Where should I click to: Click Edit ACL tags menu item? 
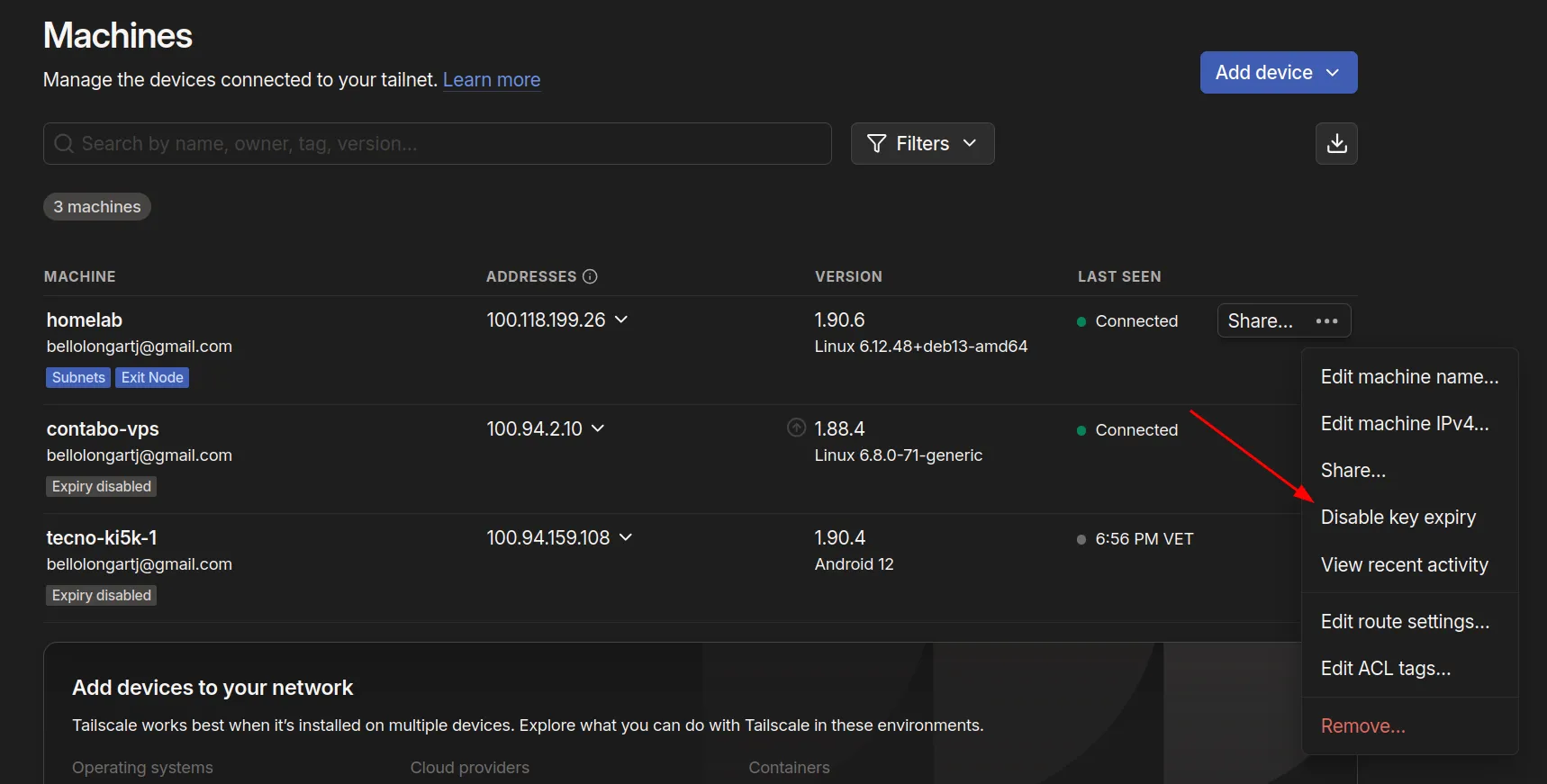1385,669
